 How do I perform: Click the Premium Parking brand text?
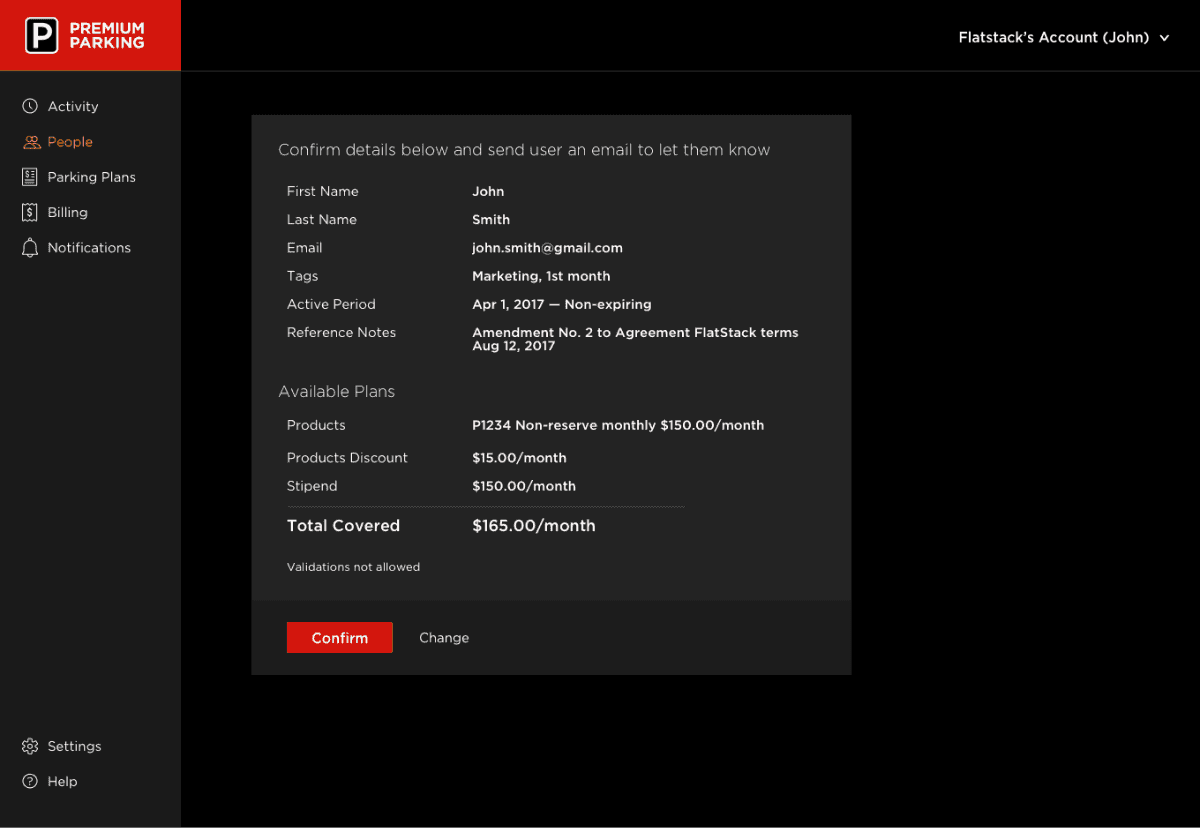(x=107, y=36)
